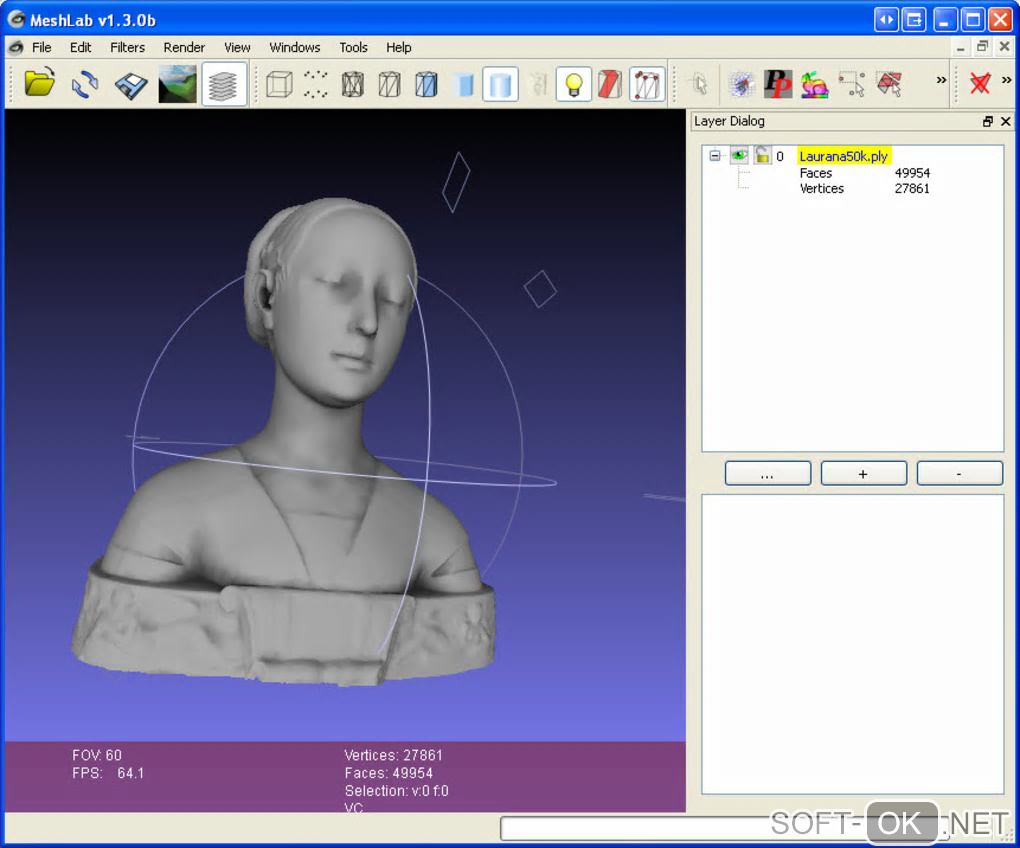Click the ellipsis button under layers
This screenshot has width=1020, height=848.
(767, 474)
